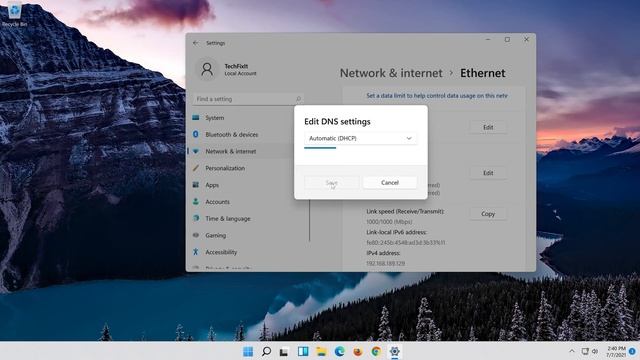Select Network & internet in sidebar
Image resolution: width=640 pixels, height=360 pixels.
click(x=231, y=151)
